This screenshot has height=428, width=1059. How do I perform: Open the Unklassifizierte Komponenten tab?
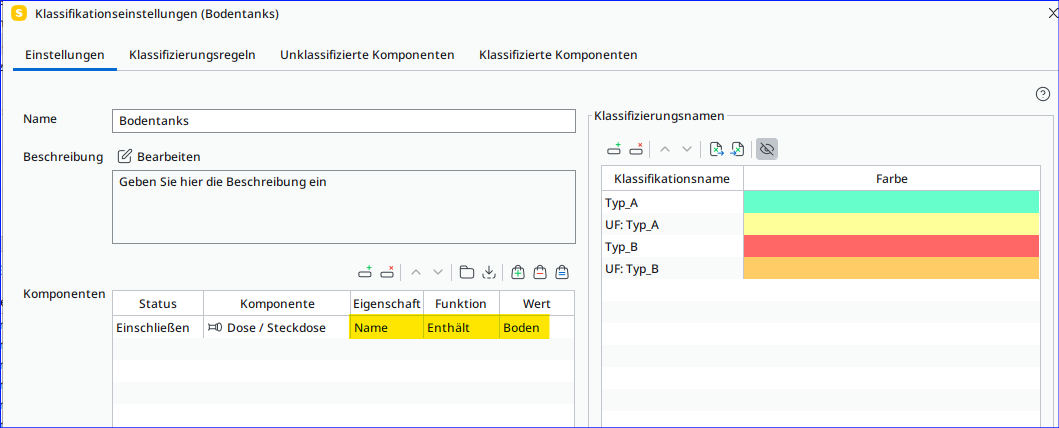click(367, 55)
